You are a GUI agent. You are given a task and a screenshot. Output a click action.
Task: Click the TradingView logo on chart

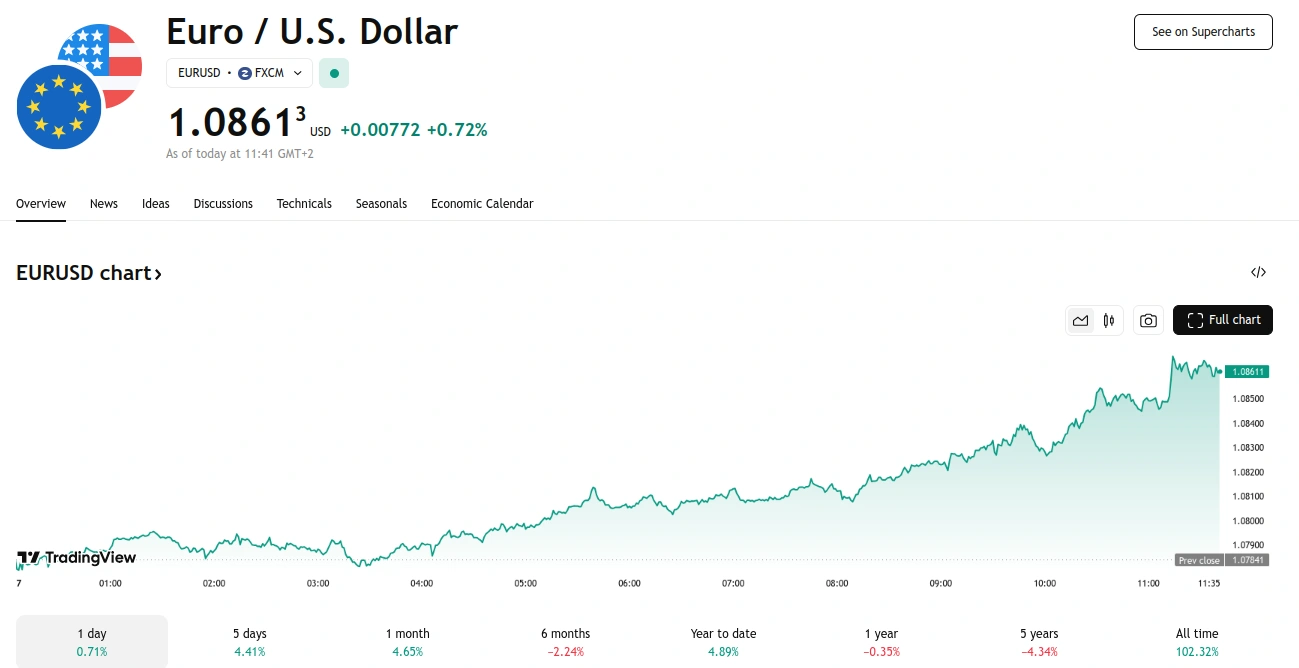(76, 558)
